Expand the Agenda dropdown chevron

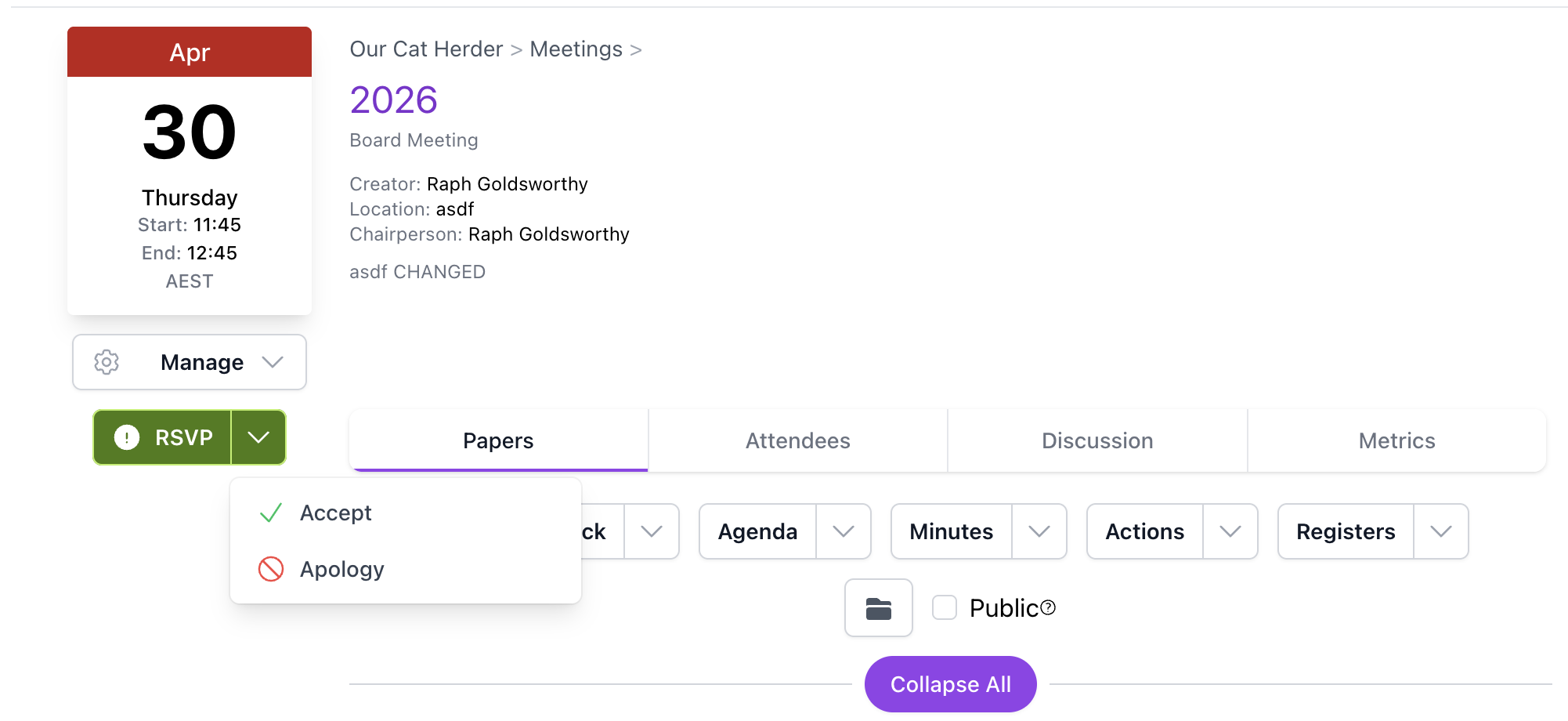click(x=844, y=531)
